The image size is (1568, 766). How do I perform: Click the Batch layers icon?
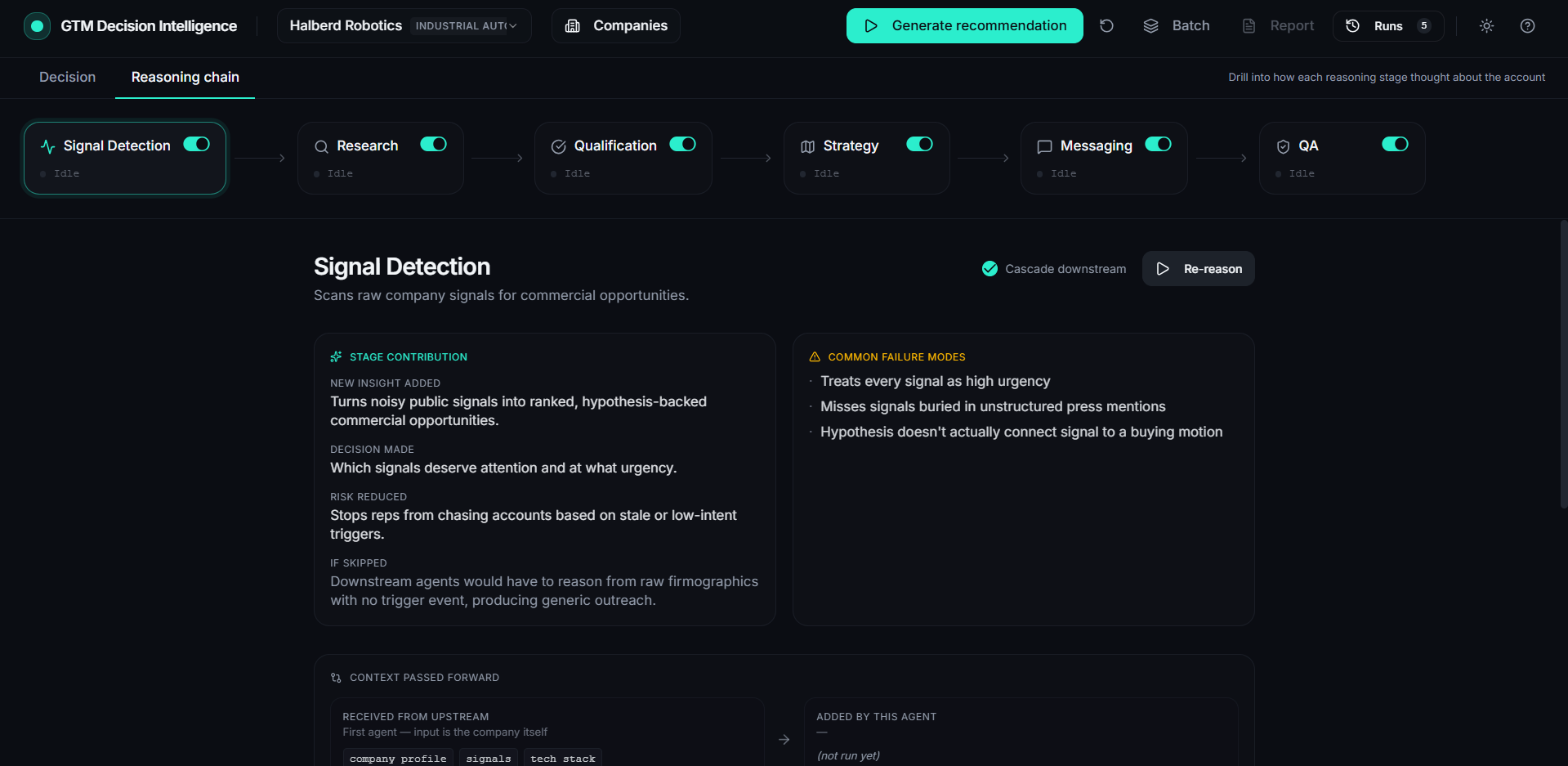[1150, 26]
